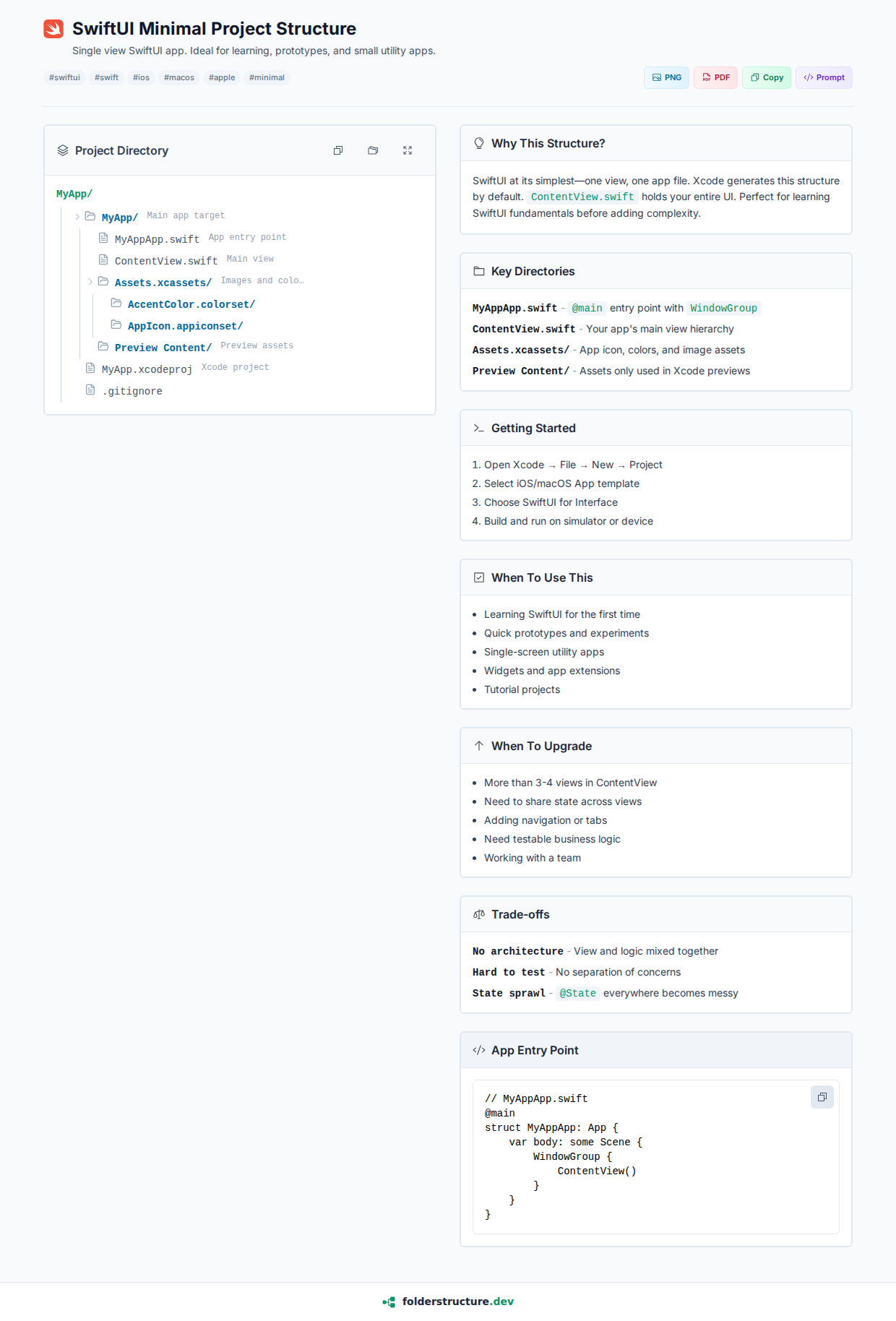Select MyApp.xcodeproj in the tree
The width and height of the screenshot is (896, 1321).
pos(147,369)
